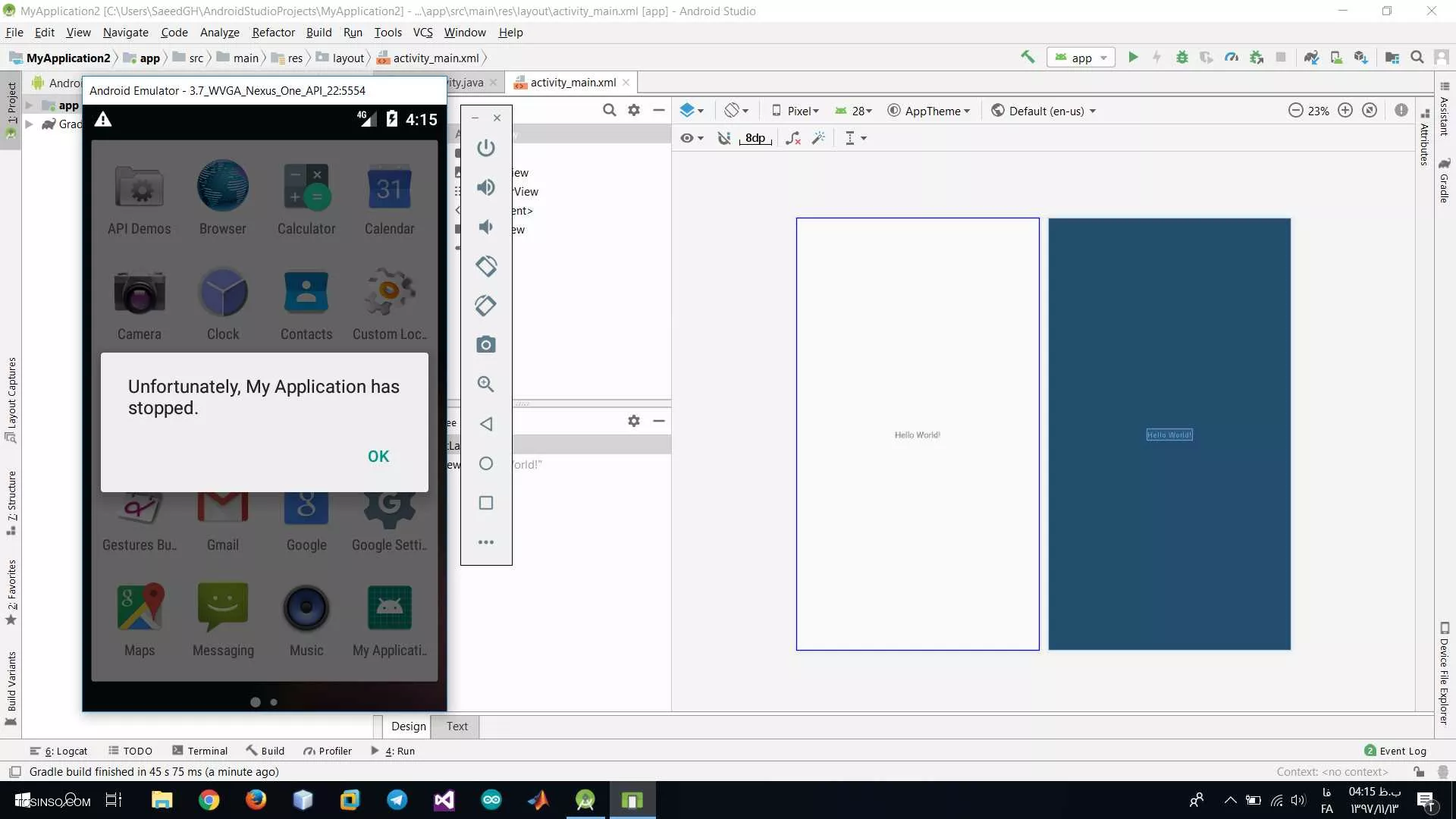Screen dimensions: 1456x819
Task: Tap the emulator Home circle button
Action: tap(486, 463)
